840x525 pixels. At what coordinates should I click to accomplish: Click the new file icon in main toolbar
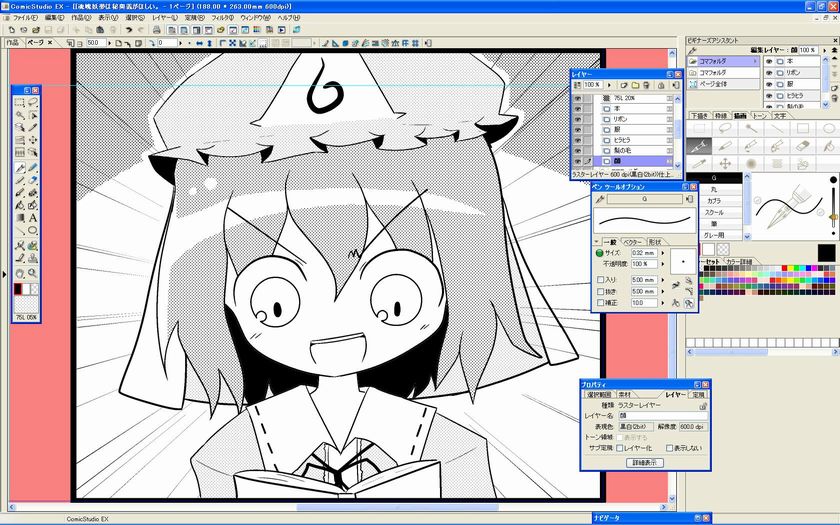pos(12,30)
